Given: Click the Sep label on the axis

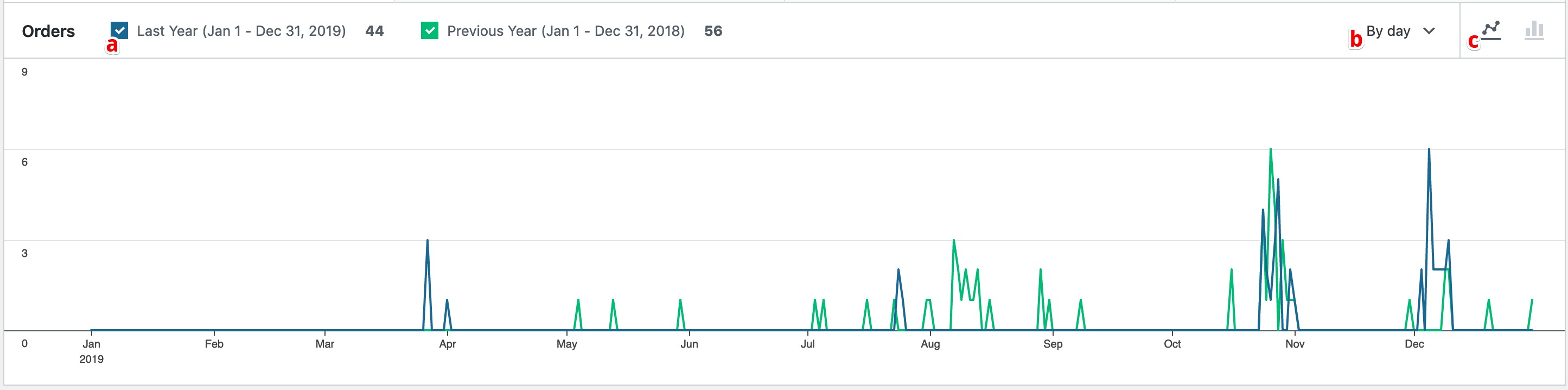Looking at the screenshot, I should 1053,344.
